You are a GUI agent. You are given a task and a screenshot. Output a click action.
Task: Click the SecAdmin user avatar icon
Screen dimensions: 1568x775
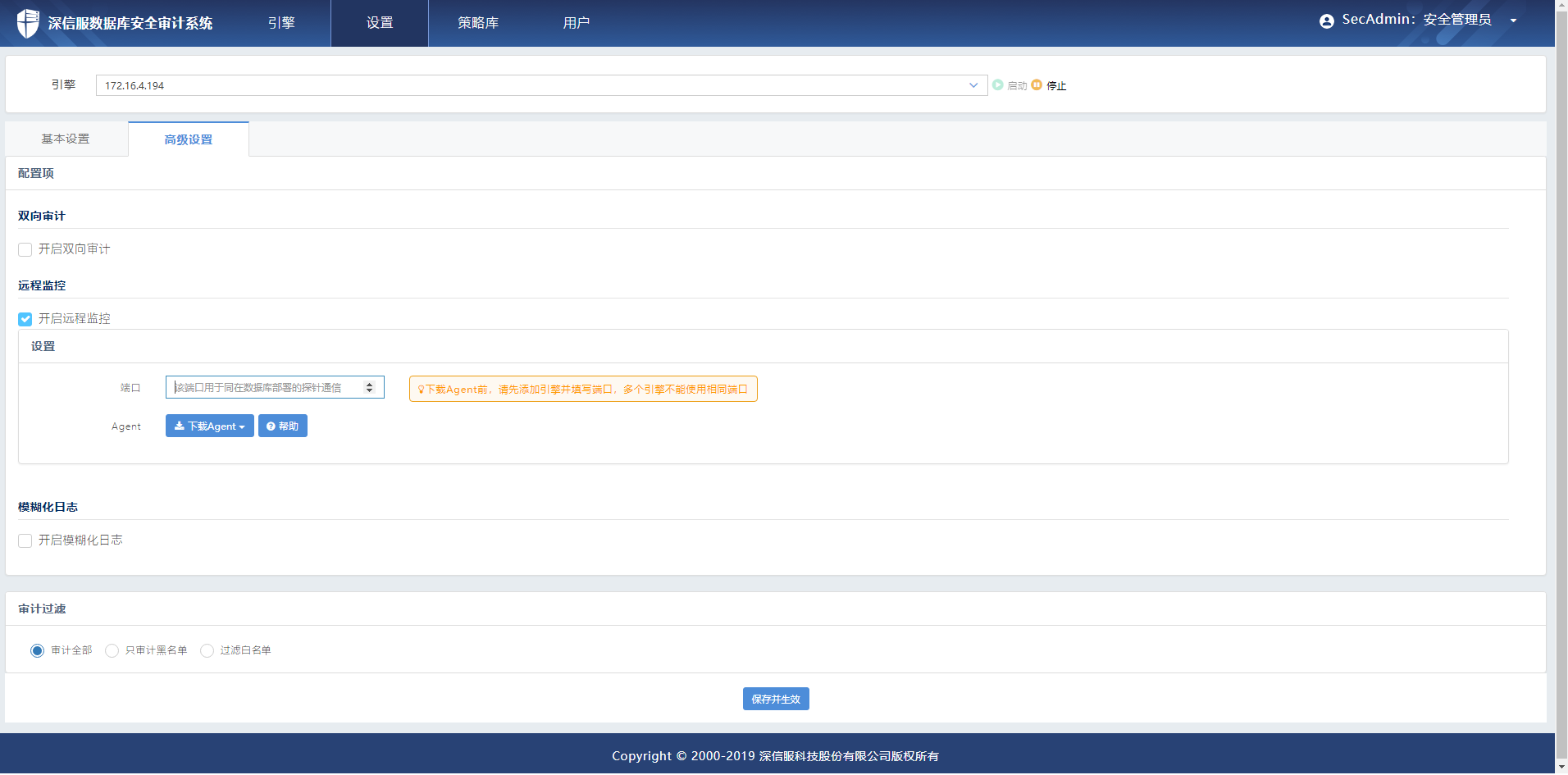pyautogui.click(x=1326, y=21)
